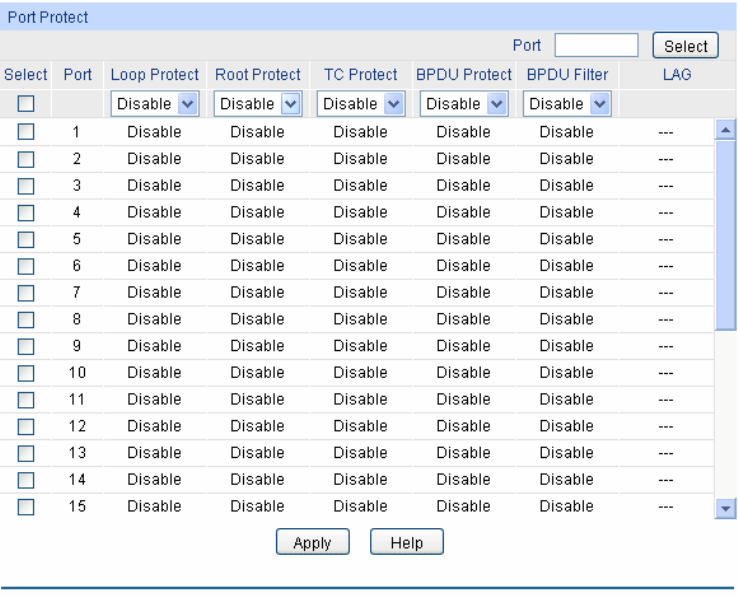This screenshot has width=738, height=597.
Task: Click the Select column header label
Action: 25,74
